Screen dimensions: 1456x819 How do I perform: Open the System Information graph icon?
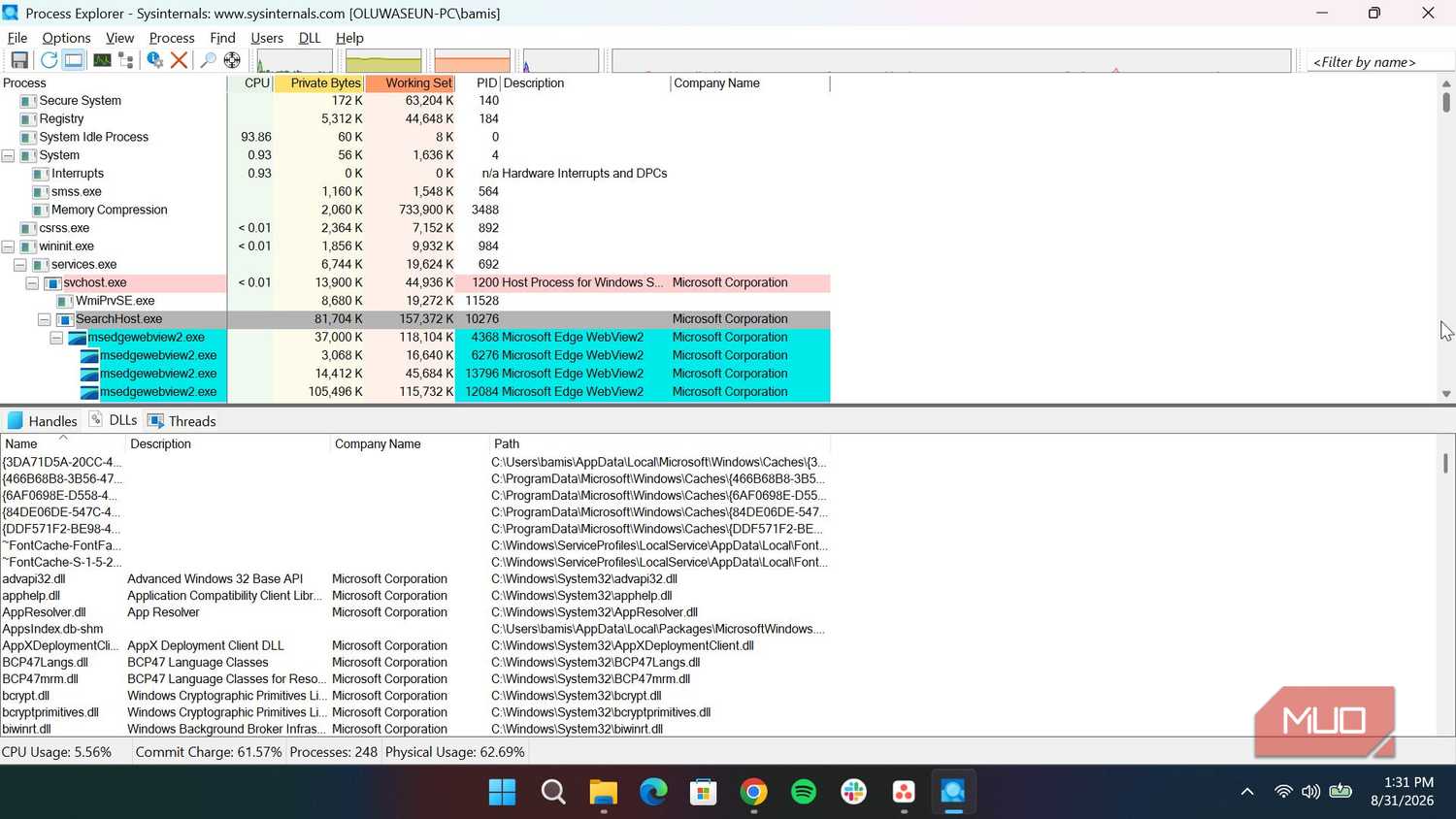coord(102,60)
